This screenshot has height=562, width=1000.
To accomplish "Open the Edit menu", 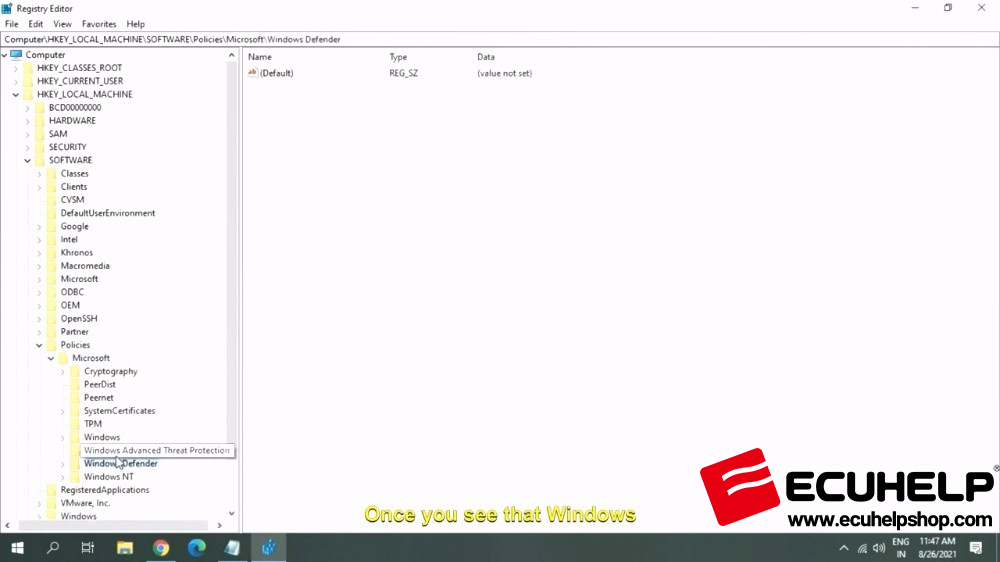I will 36,24.
